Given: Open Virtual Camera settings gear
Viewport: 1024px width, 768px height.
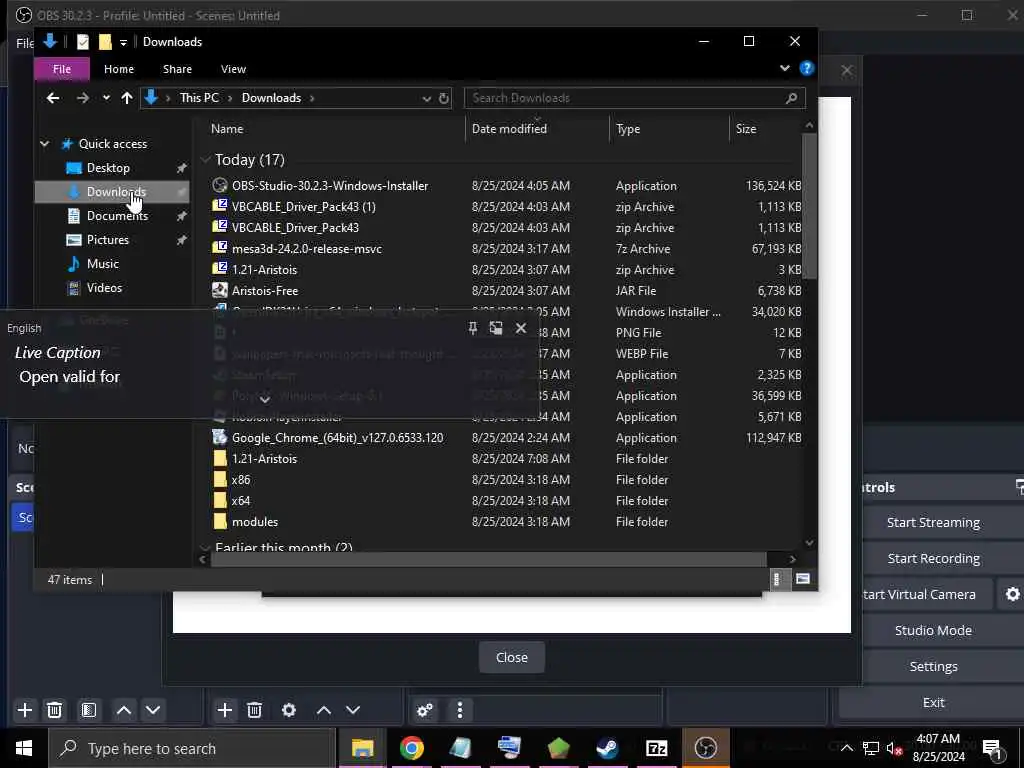Looking at the screenshot, I should point(1012,594).
